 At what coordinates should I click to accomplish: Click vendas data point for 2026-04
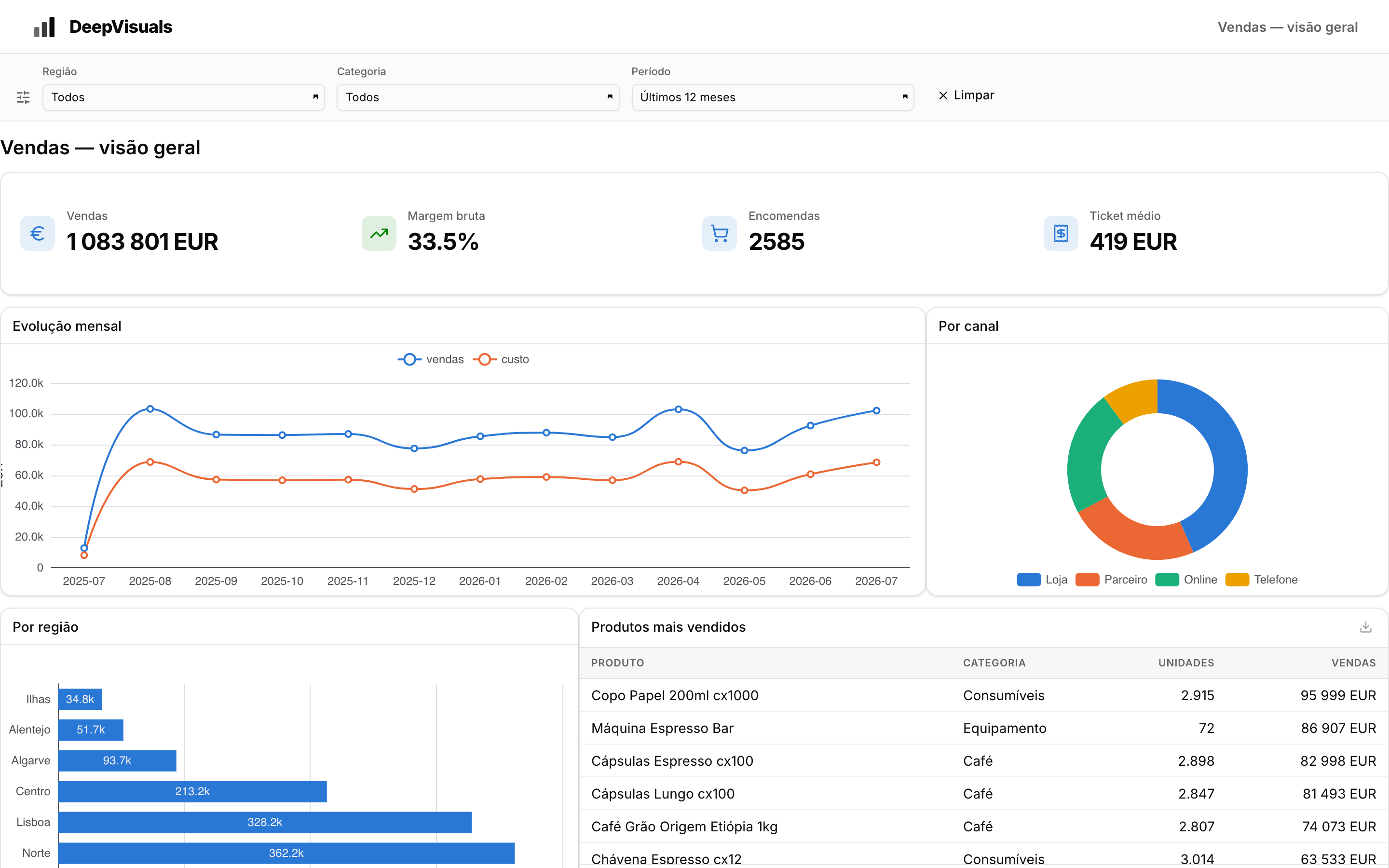[x=679, y=409]
